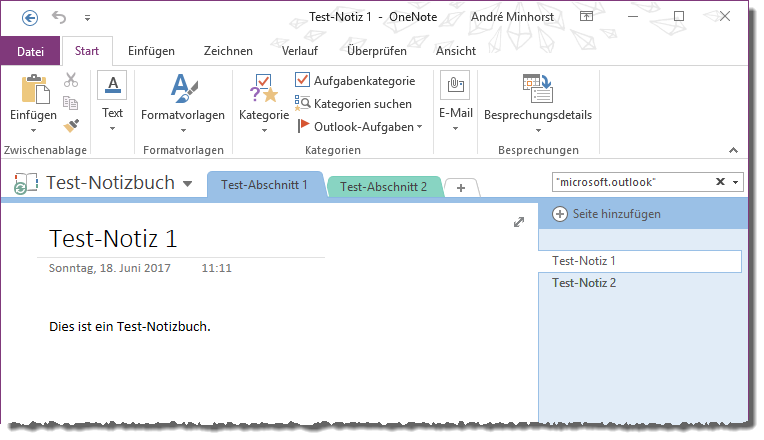
Task: Open the Überprüfen ribbon tab
Action: (377, 51)
